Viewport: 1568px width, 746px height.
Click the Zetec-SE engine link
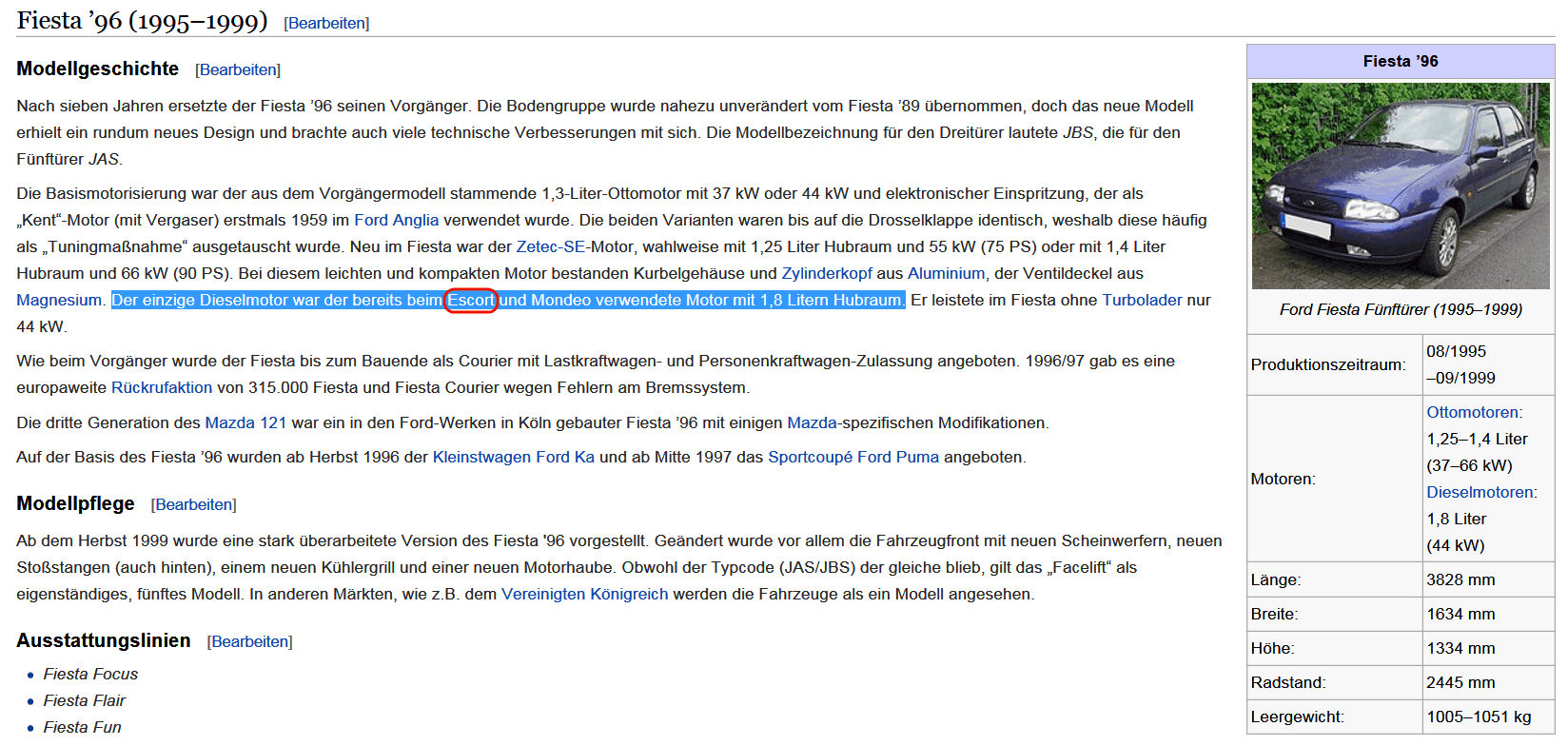point(550,247)
